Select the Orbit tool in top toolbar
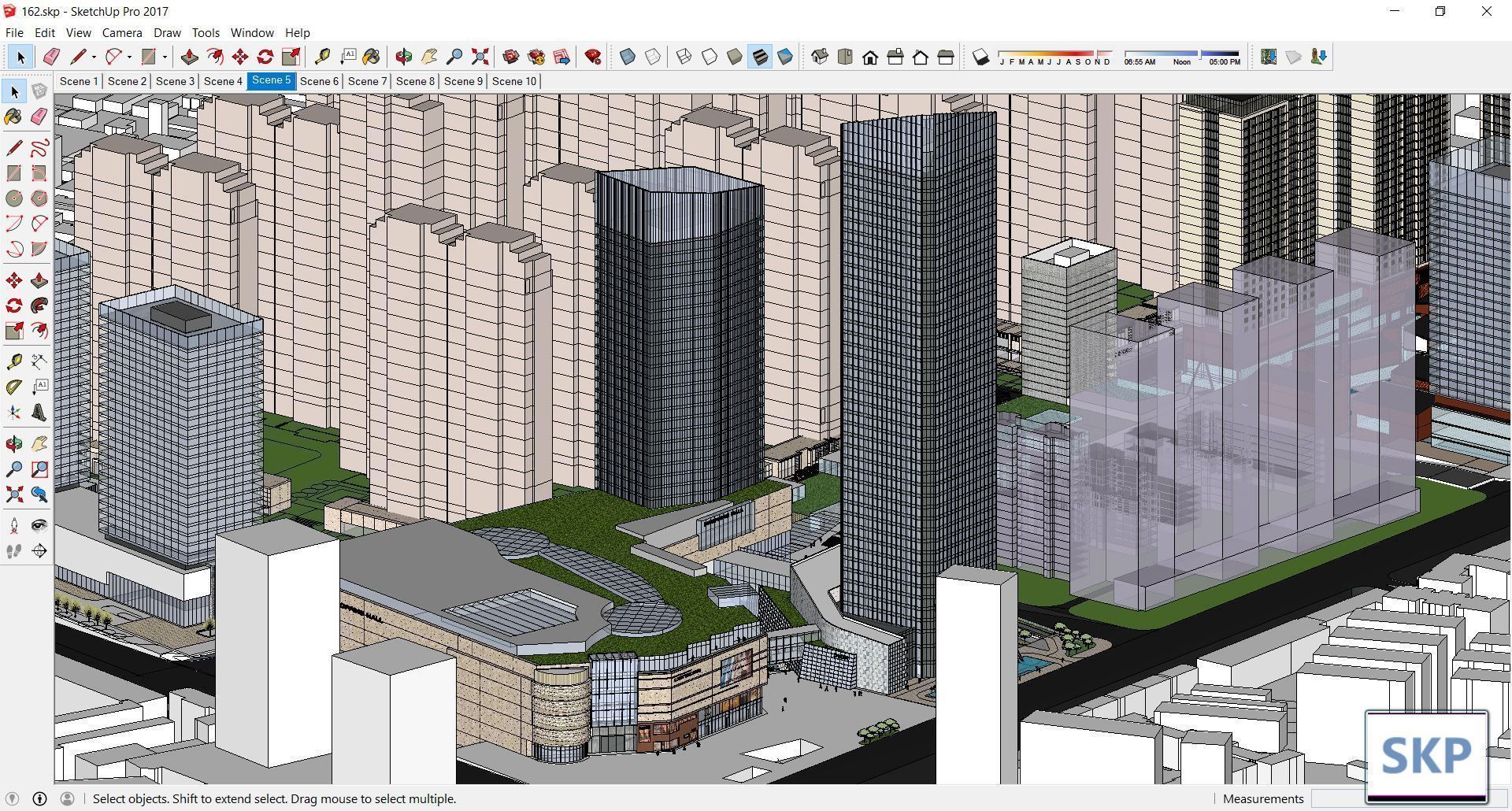 point(404,57)
